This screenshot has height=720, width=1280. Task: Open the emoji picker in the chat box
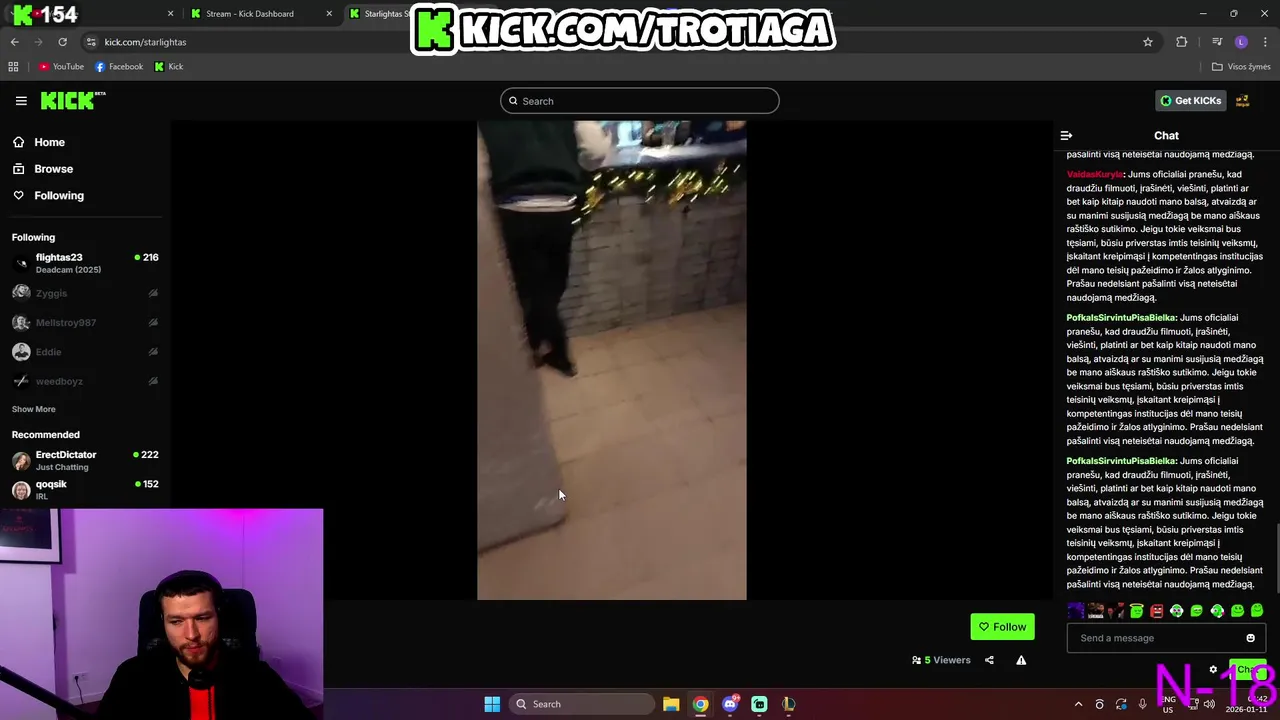[x=1250, y=638]
